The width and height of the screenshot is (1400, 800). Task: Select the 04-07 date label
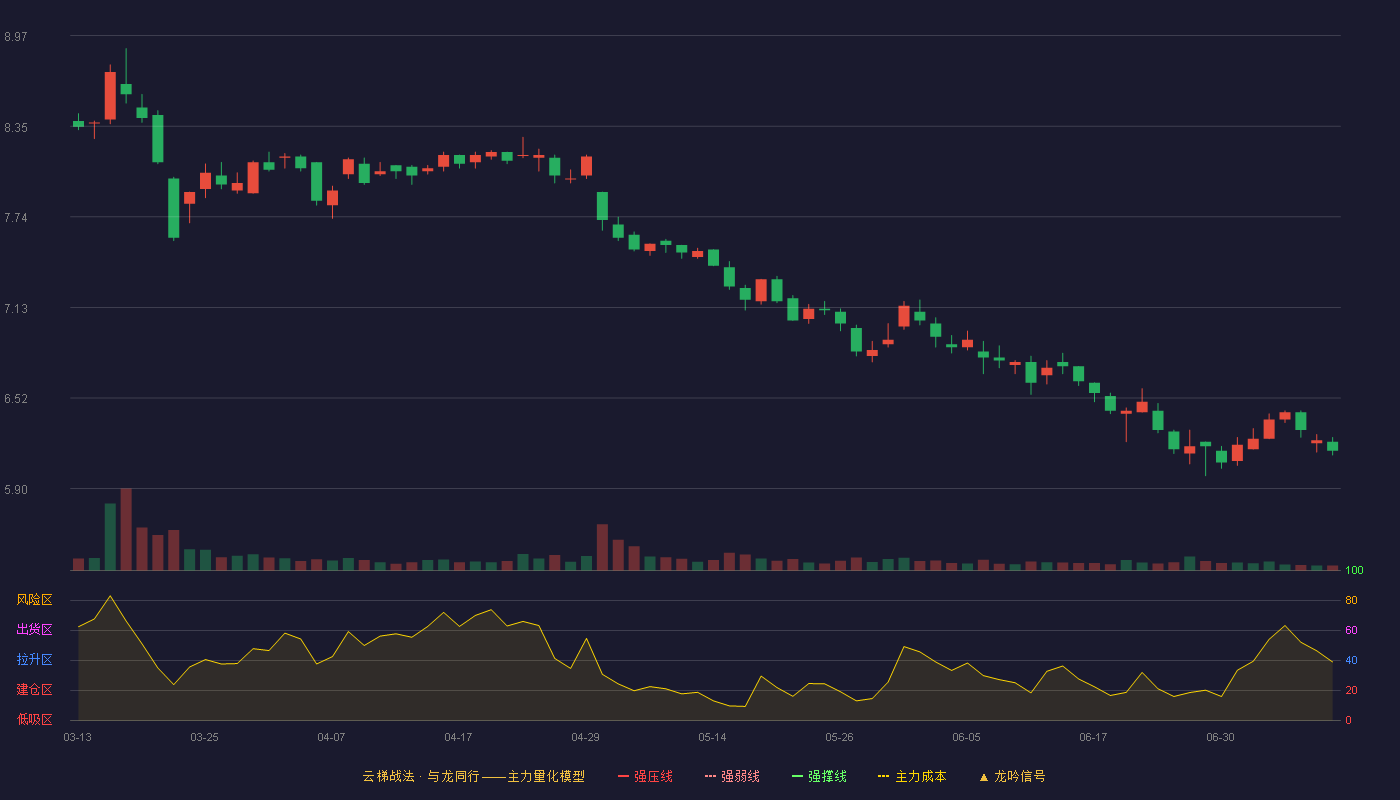[x=331, y=737]
